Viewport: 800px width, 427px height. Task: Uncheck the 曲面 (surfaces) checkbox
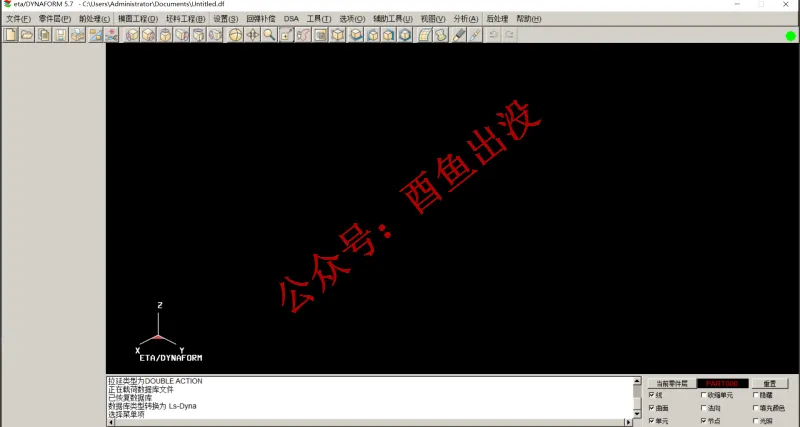tap(652, 408)
